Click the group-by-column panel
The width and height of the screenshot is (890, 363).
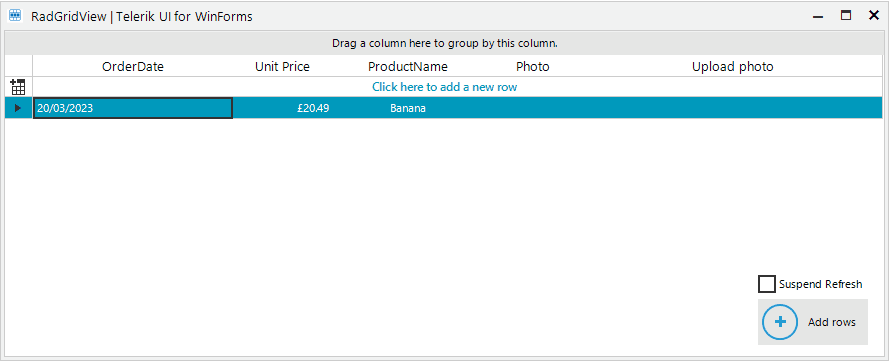pos(444,43)
